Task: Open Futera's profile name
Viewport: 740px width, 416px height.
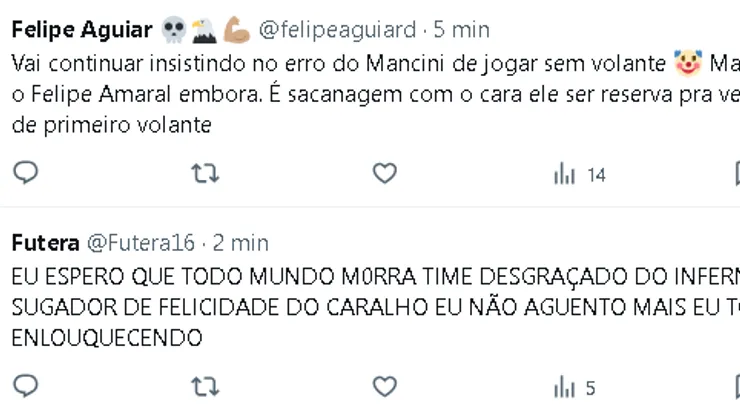Action: 45,243
